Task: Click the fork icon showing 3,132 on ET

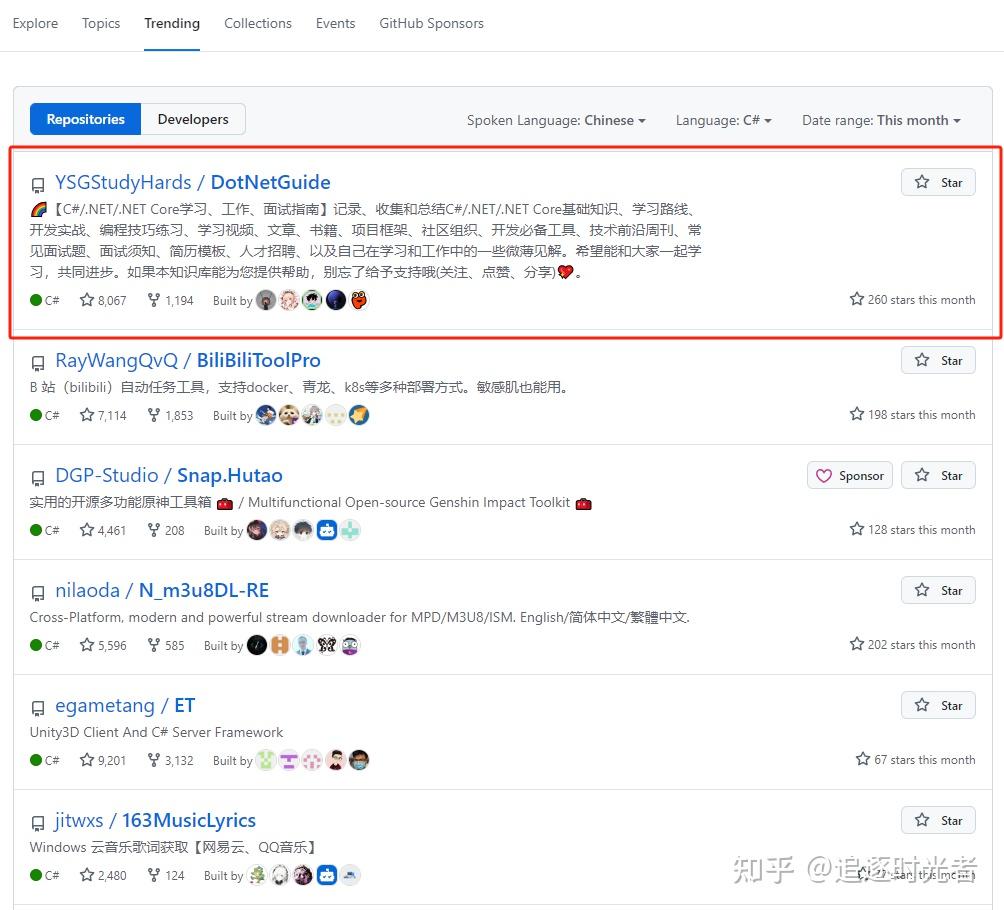Action: coord(152,760)
